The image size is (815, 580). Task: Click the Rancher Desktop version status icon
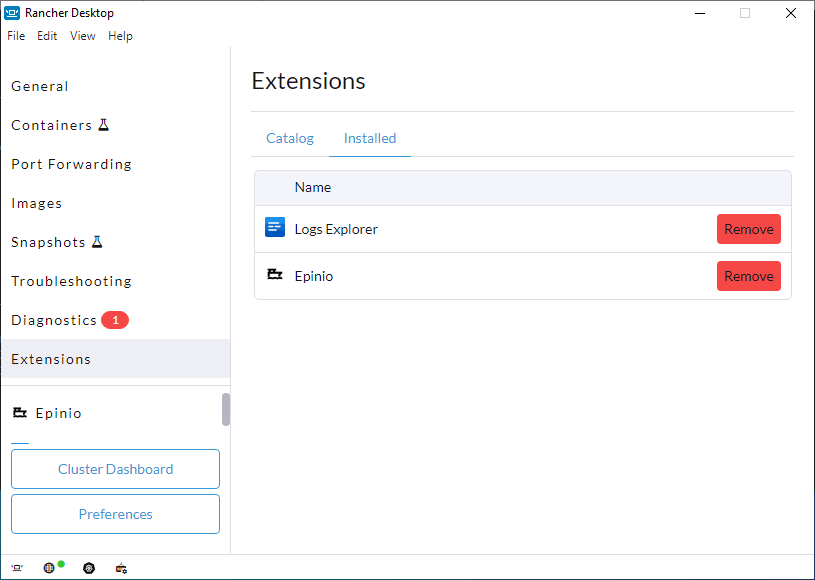(17, 568)
